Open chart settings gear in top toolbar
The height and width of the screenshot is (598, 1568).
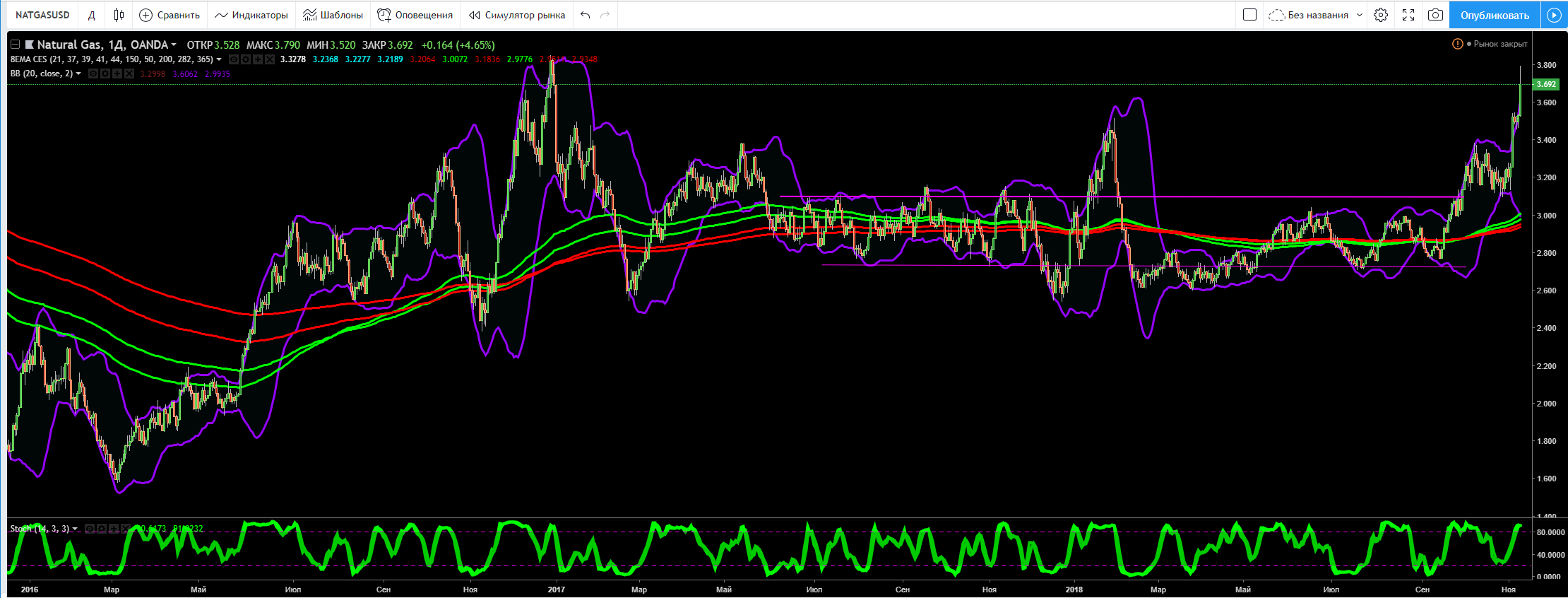pyautogui.click(x=1381, y=15)
